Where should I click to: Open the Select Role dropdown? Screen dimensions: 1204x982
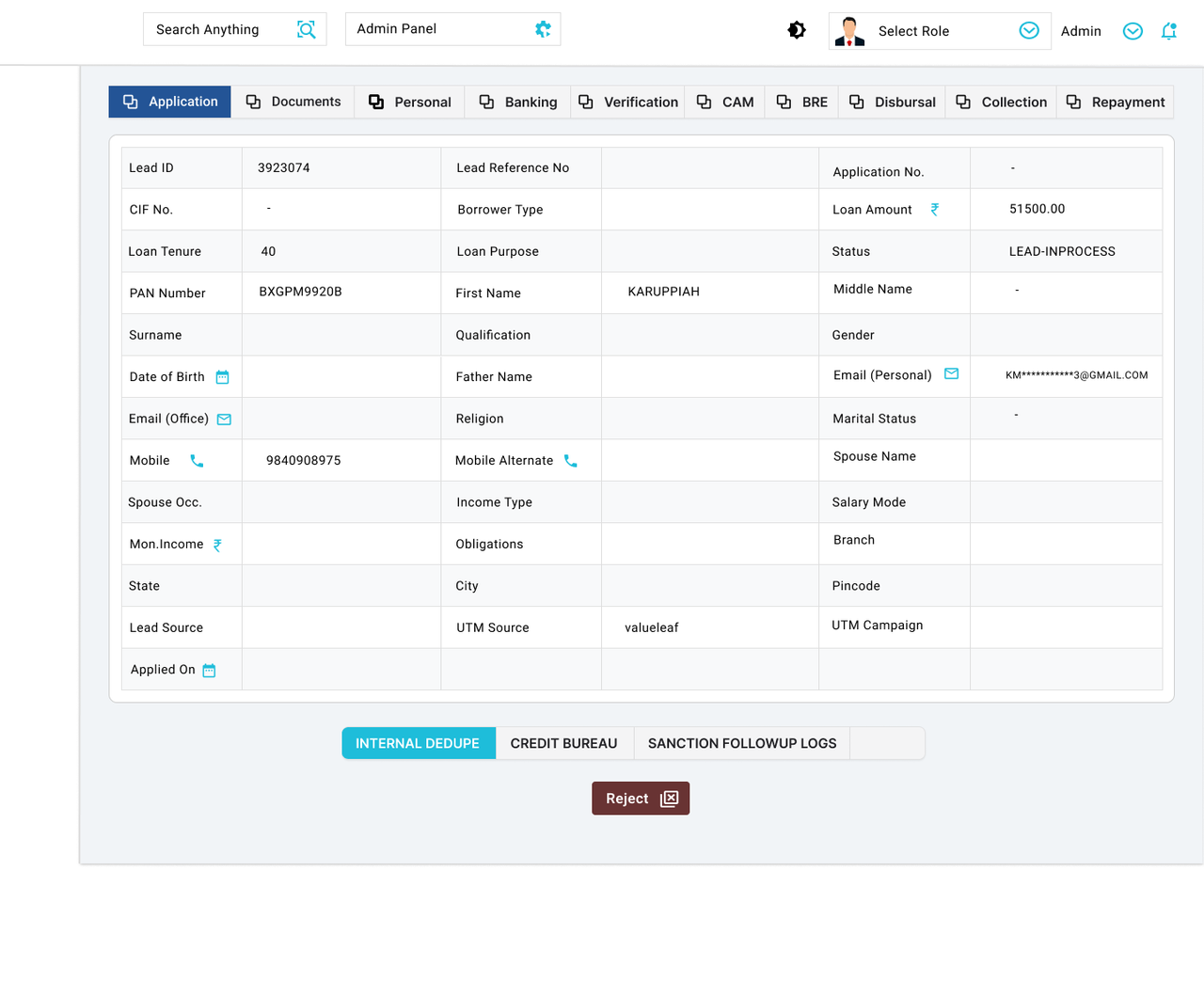click(1028, 30)
